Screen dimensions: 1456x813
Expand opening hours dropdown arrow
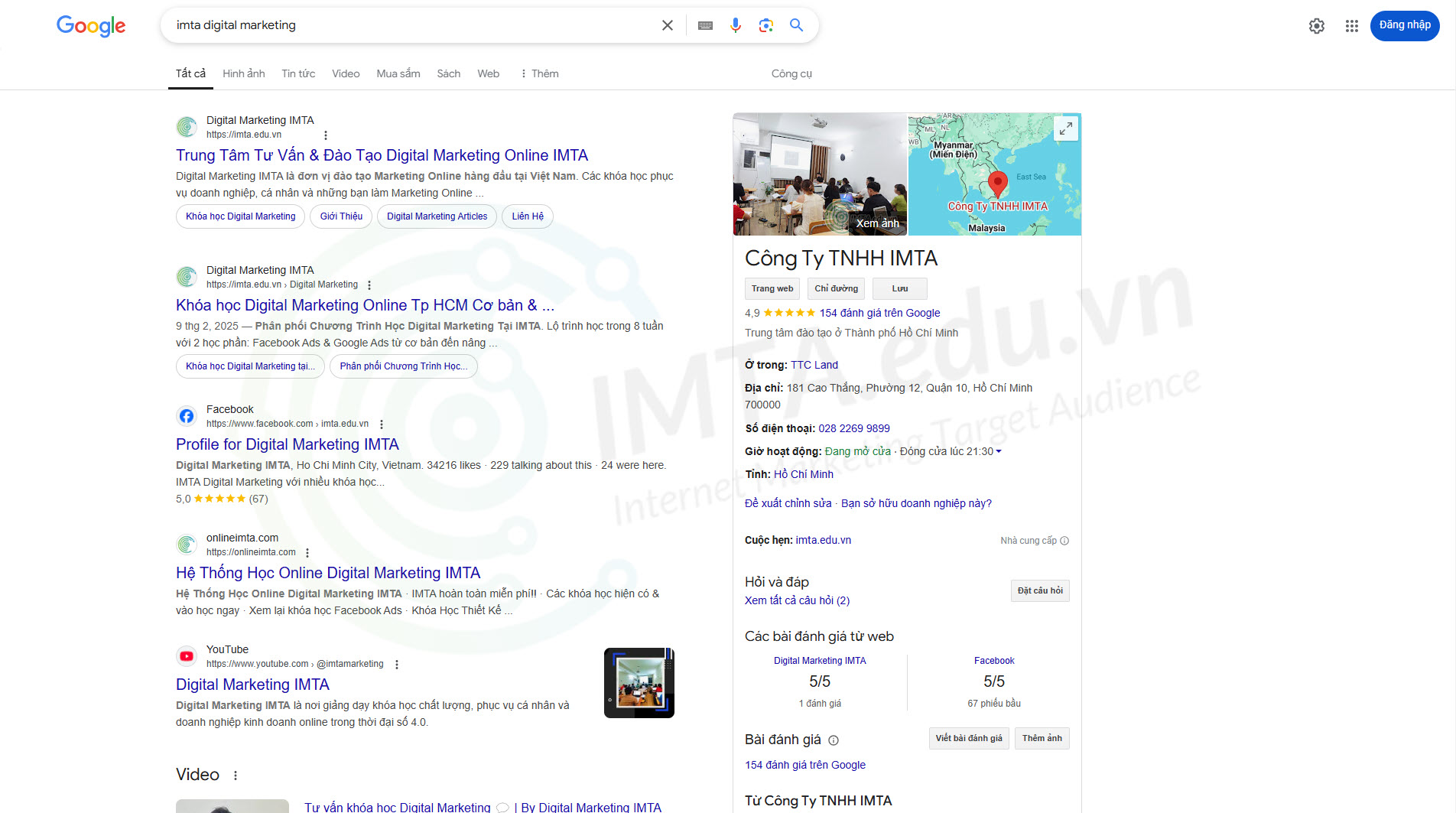point(999,452)
